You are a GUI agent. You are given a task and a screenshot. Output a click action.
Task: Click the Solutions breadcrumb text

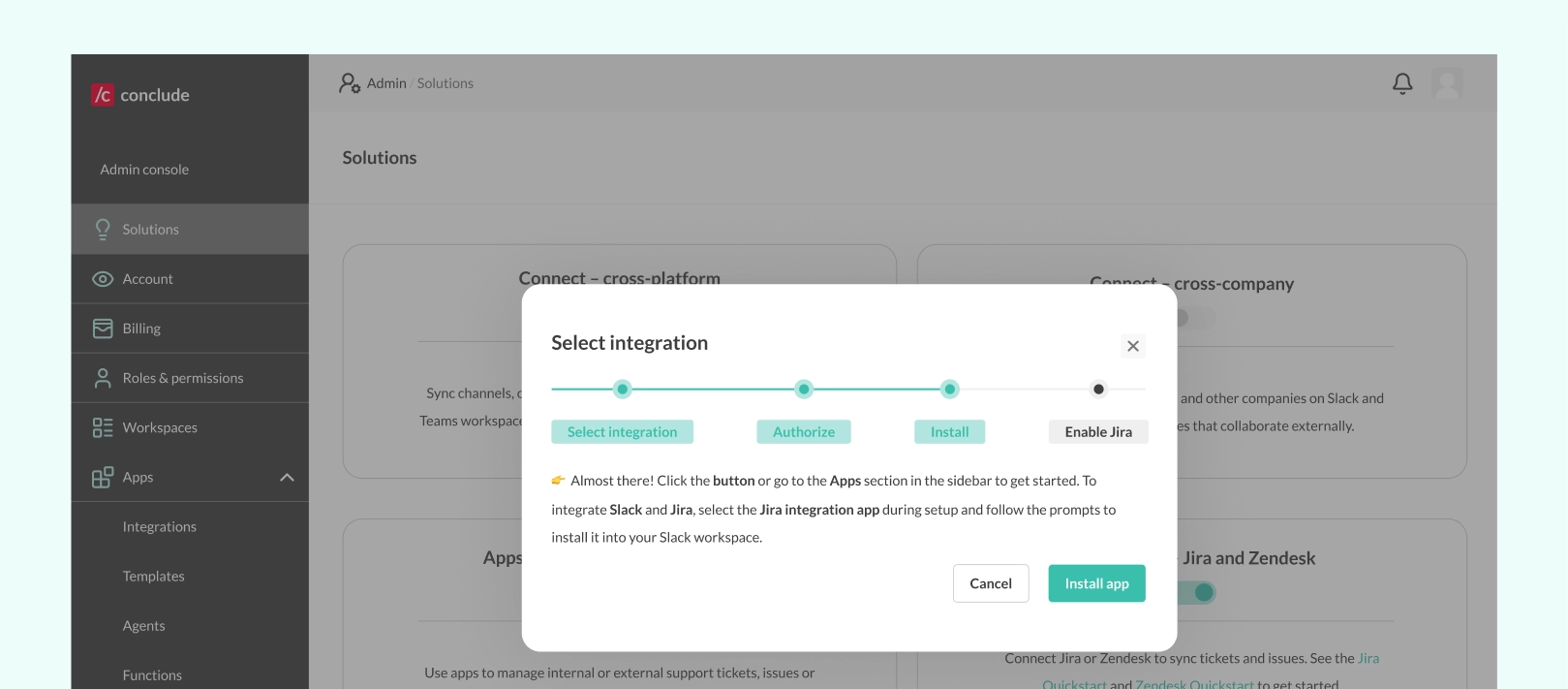[x=446, y=83]
